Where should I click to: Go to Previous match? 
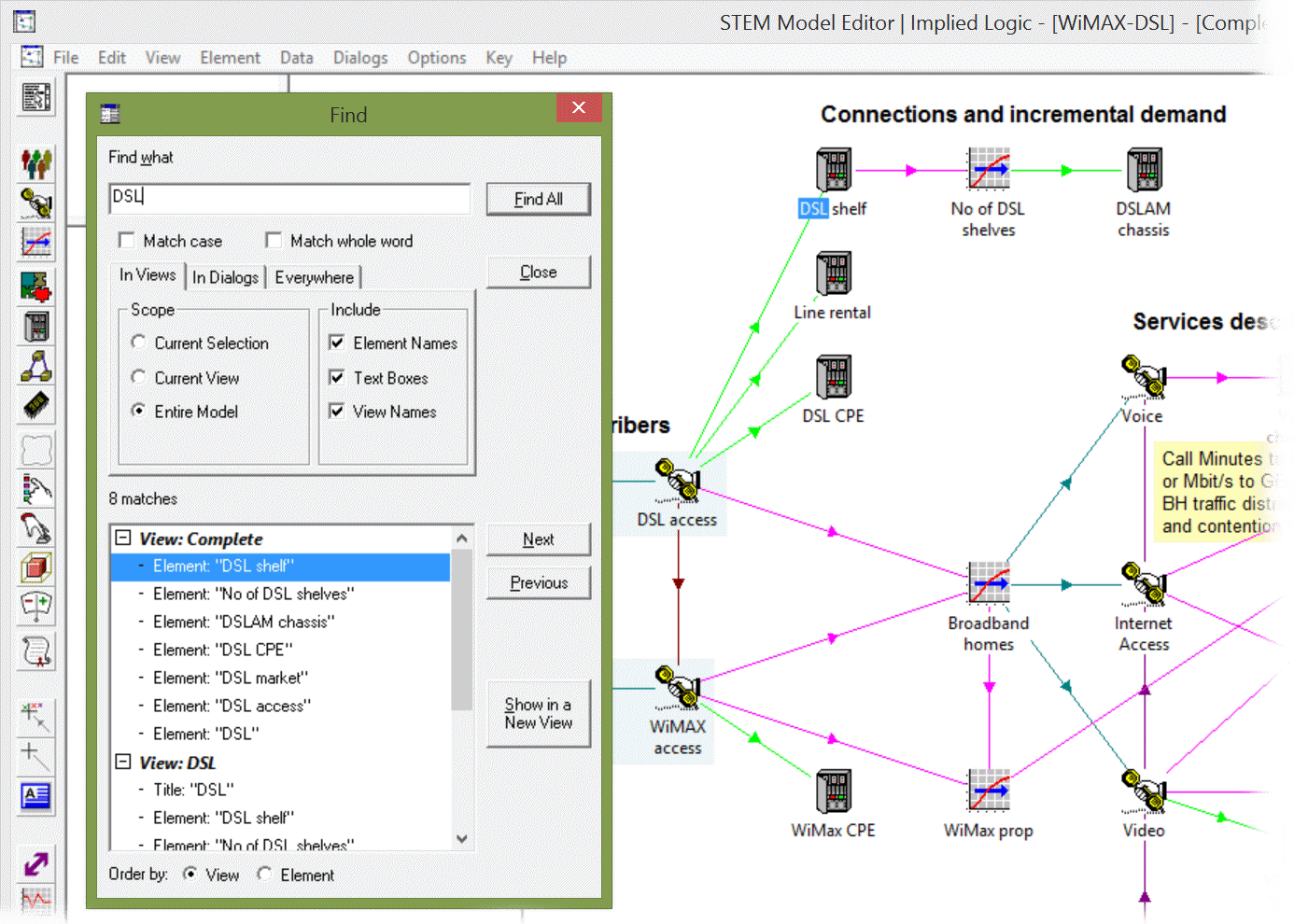click(539, 582)
